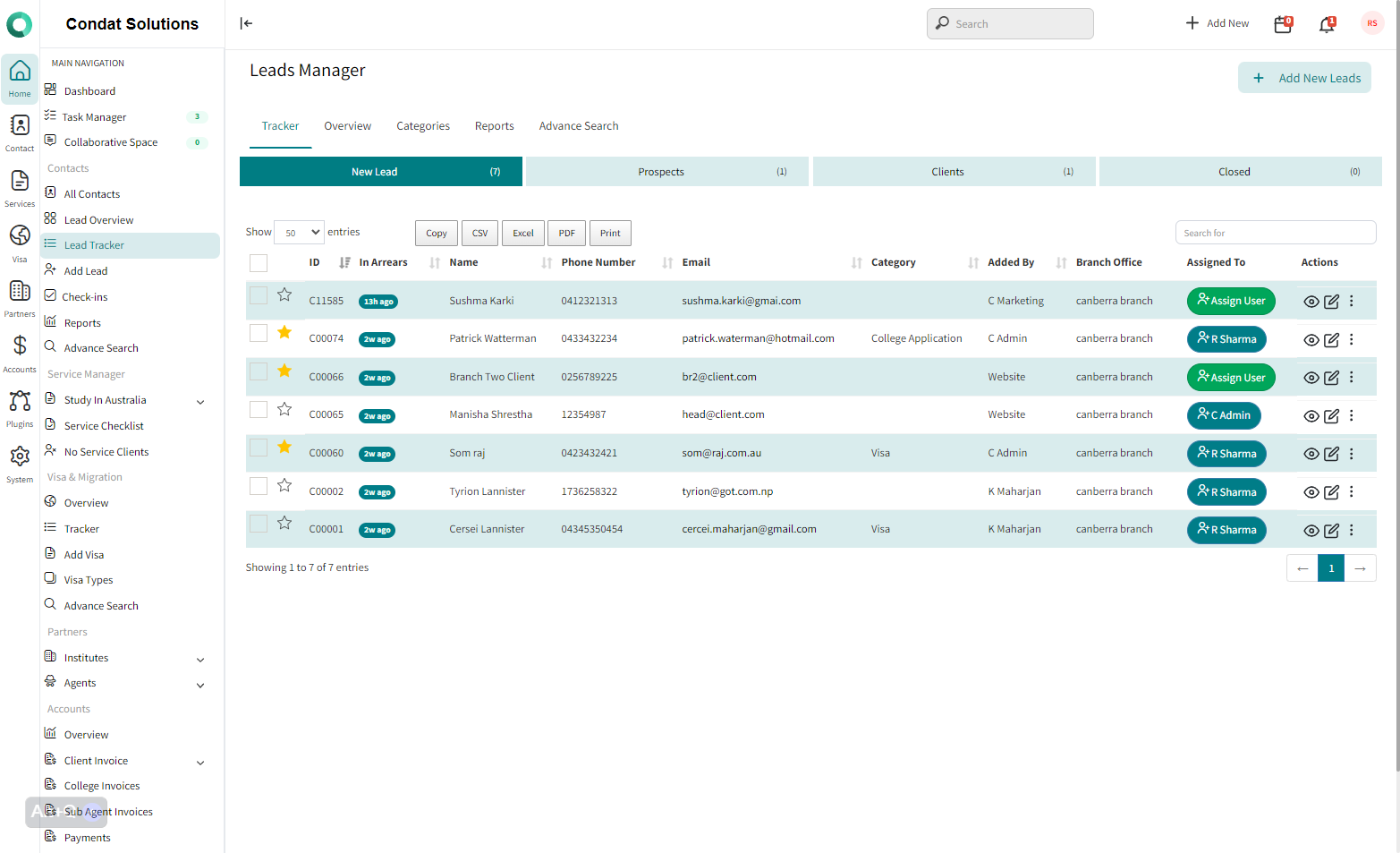
Task: Open more actions for Som raj
Action: [1352, 454]
